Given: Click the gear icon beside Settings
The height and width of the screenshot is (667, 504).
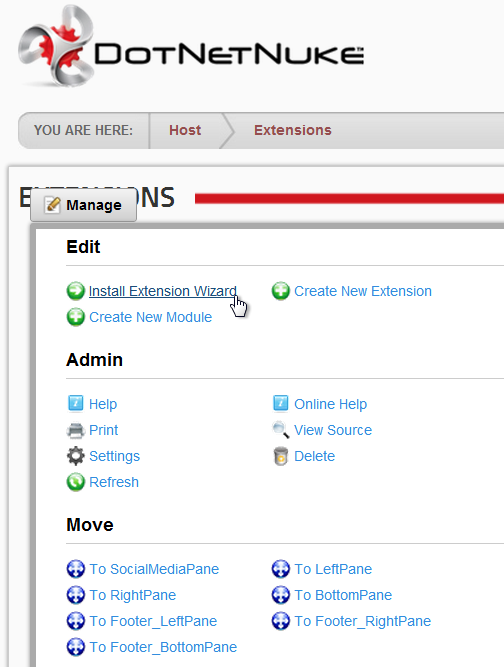Looking at the screenshot, I should click(x=76, y=456).
